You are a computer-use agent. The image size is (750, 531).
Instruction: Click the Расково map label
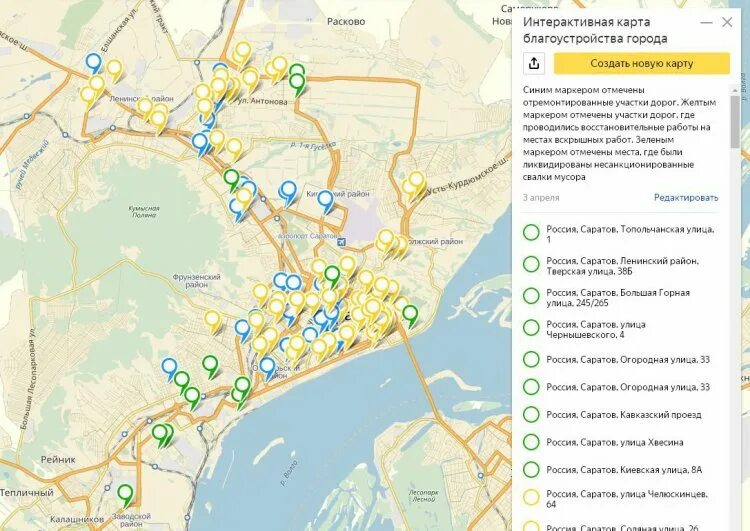(346, 22)
